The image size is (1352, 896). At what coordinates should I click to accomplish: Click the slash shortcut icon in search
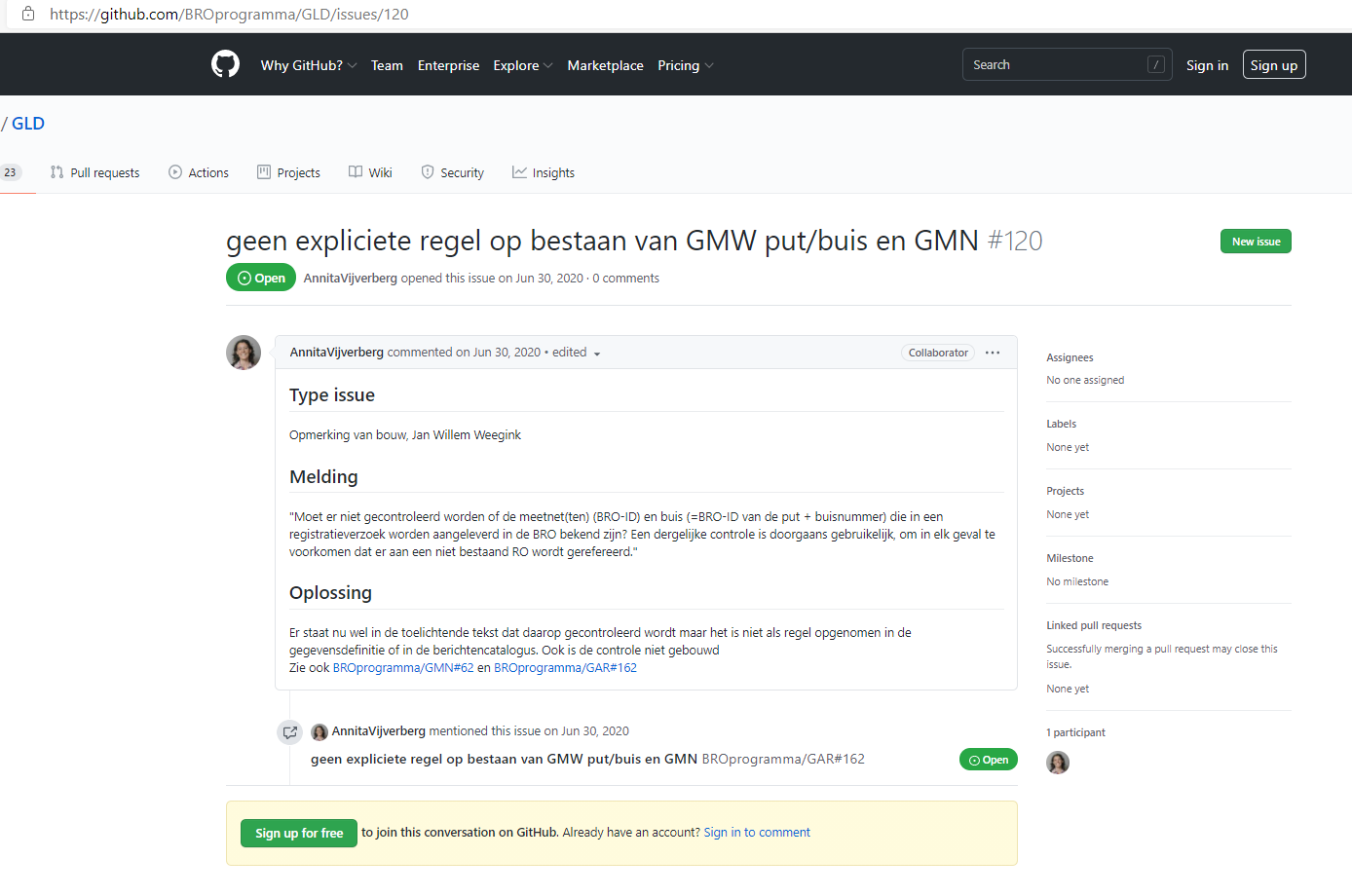tap(1156, 65)
